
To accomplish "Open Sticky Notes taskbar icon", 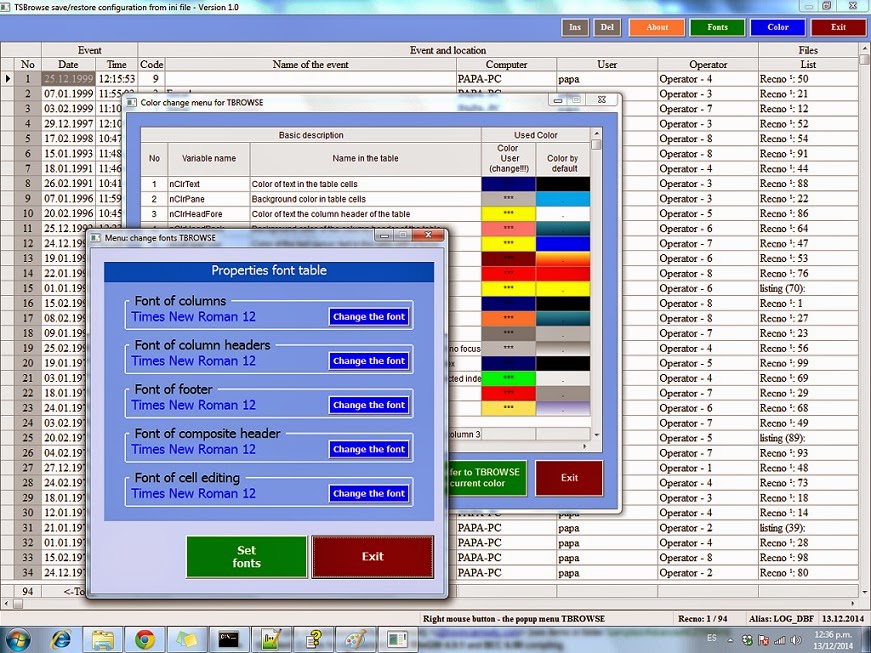I will pos(187,640).
